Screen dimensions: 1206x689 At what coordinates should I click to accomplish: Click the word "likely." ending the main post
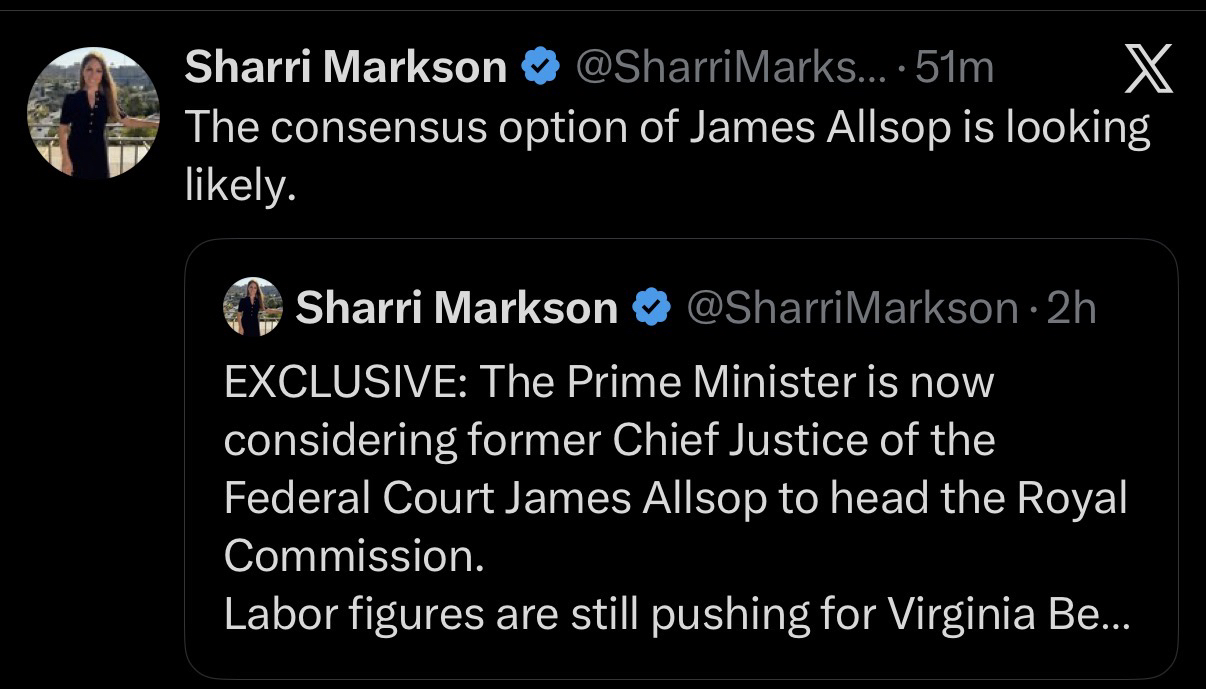(241, 187)
